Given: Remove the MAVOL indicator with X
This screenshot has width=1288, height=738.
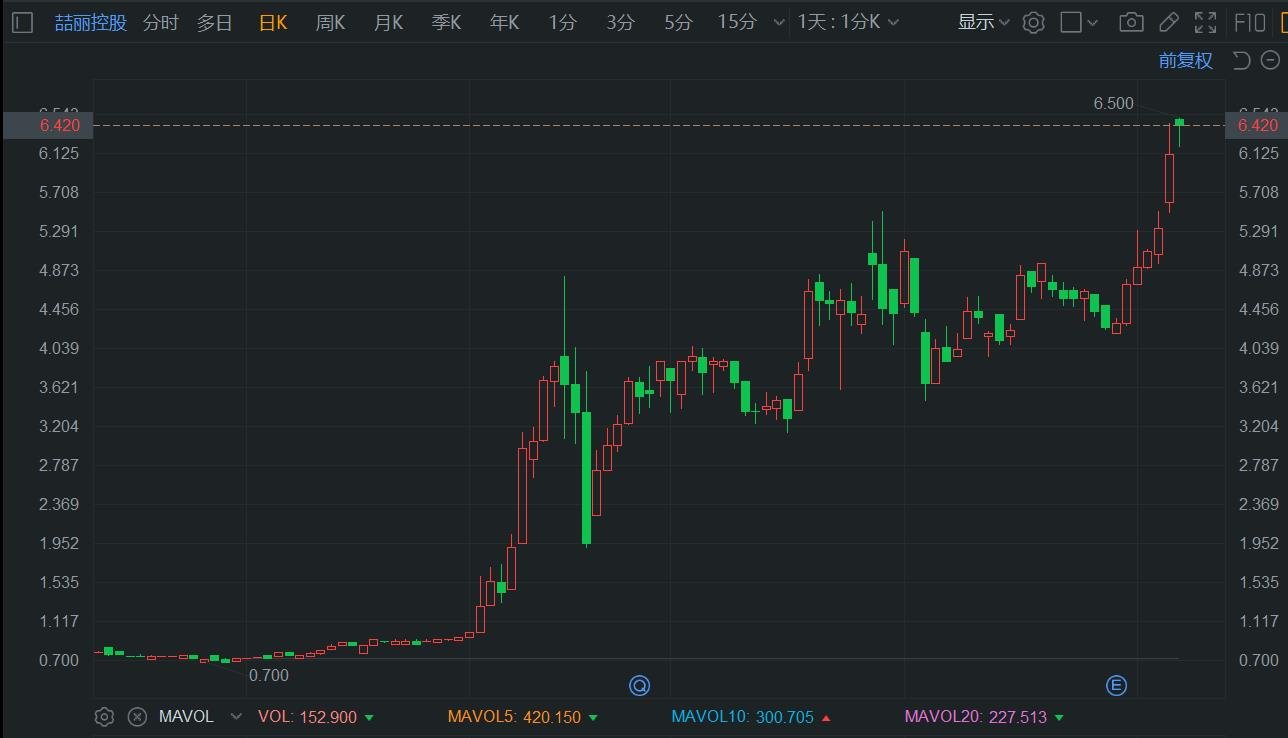Looking at the screenshot, I should (x=138, y=716).
